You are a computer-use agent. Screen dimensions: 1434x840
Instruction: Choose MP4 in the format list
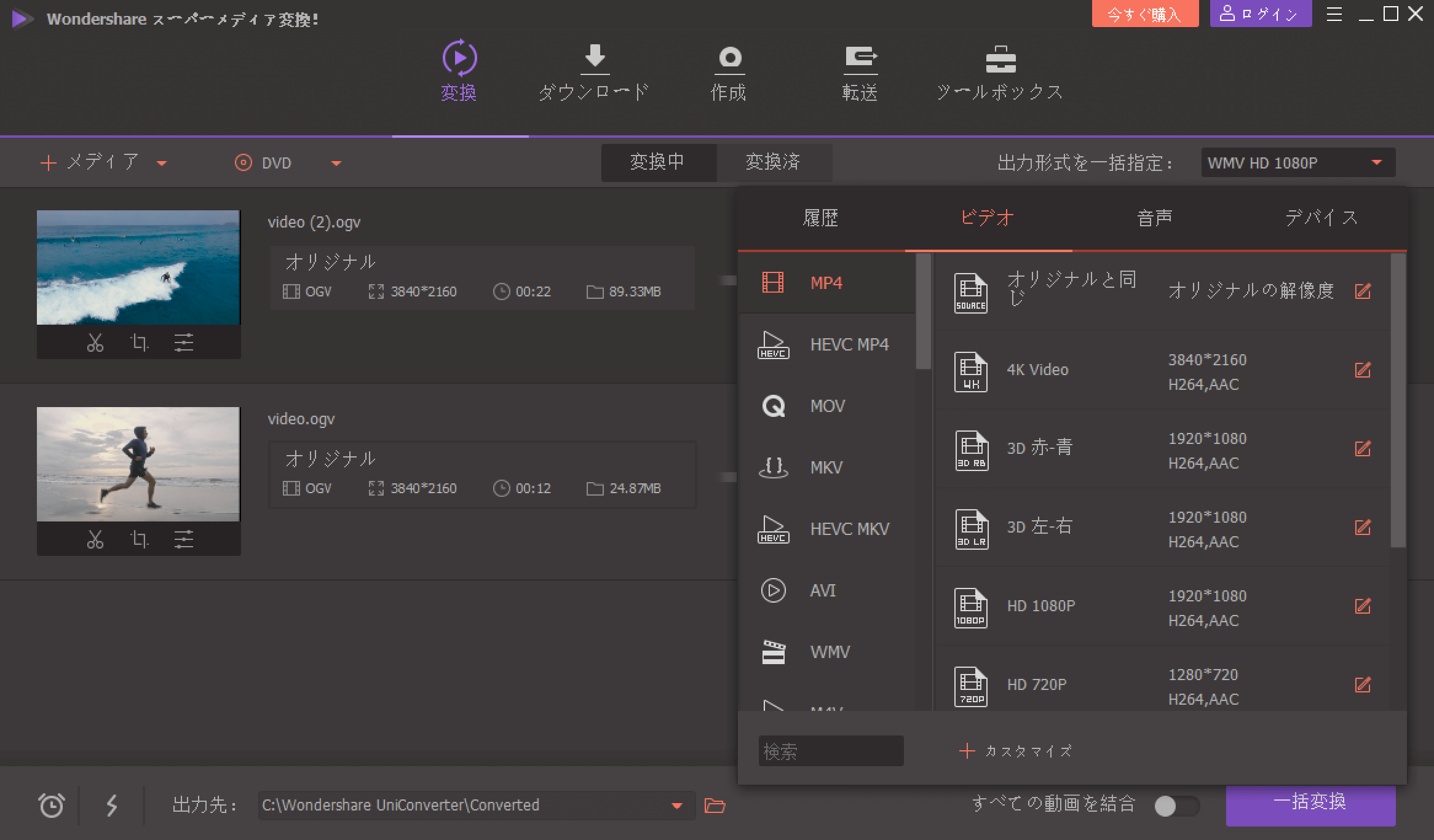[826, 283]
